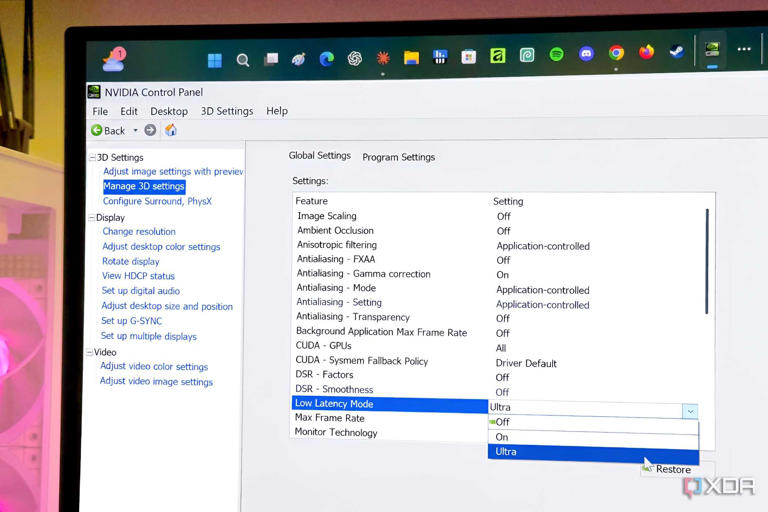Open Adjust video image settings

tap(156, 381)
